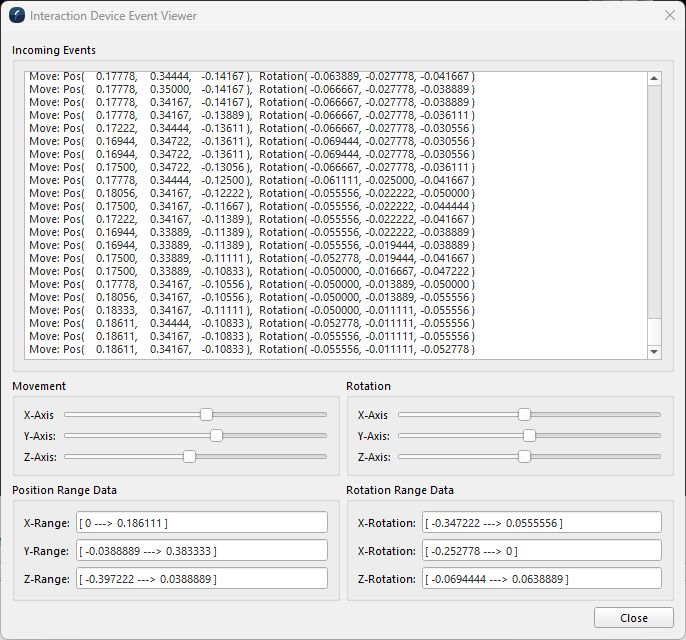Select the X-Range position field
Screen dimensions: 686x640
click(201, 523)
